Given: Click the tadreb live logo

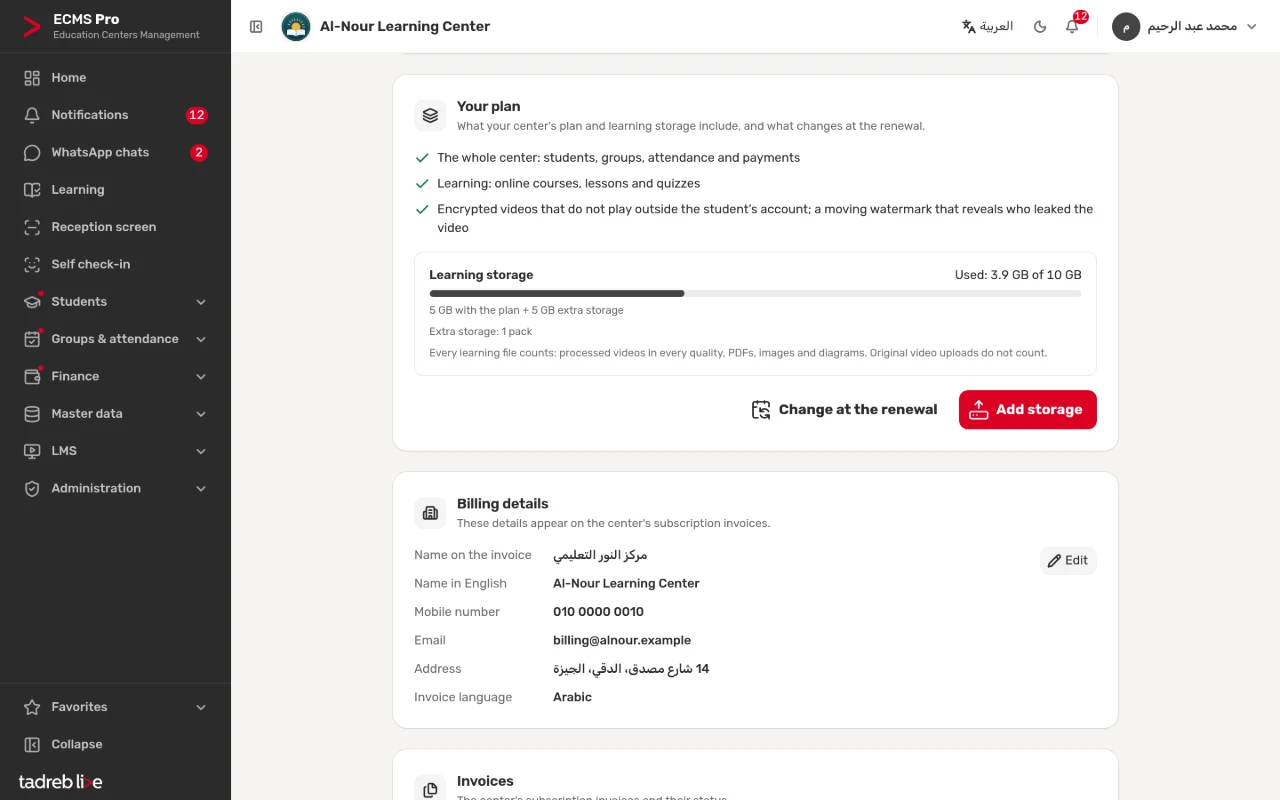Looking at the screenshot, I should coord(60,782).
